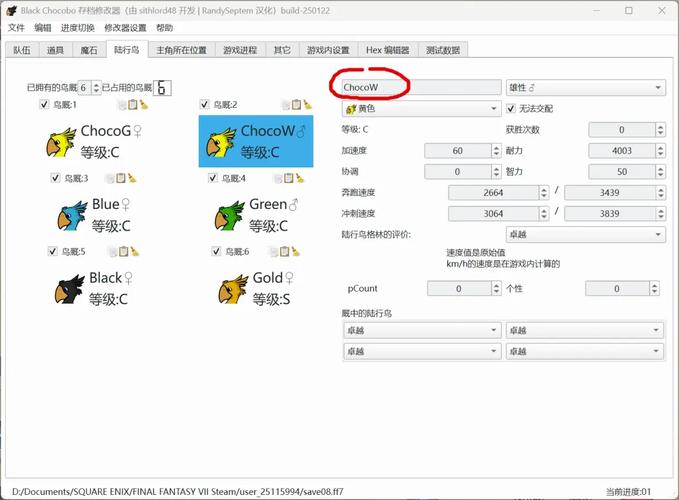Click the 已拥有的鸟厩 stable count spinner
Image resolution: width=679 pixels, height=500 pixels.
point(89,88)
